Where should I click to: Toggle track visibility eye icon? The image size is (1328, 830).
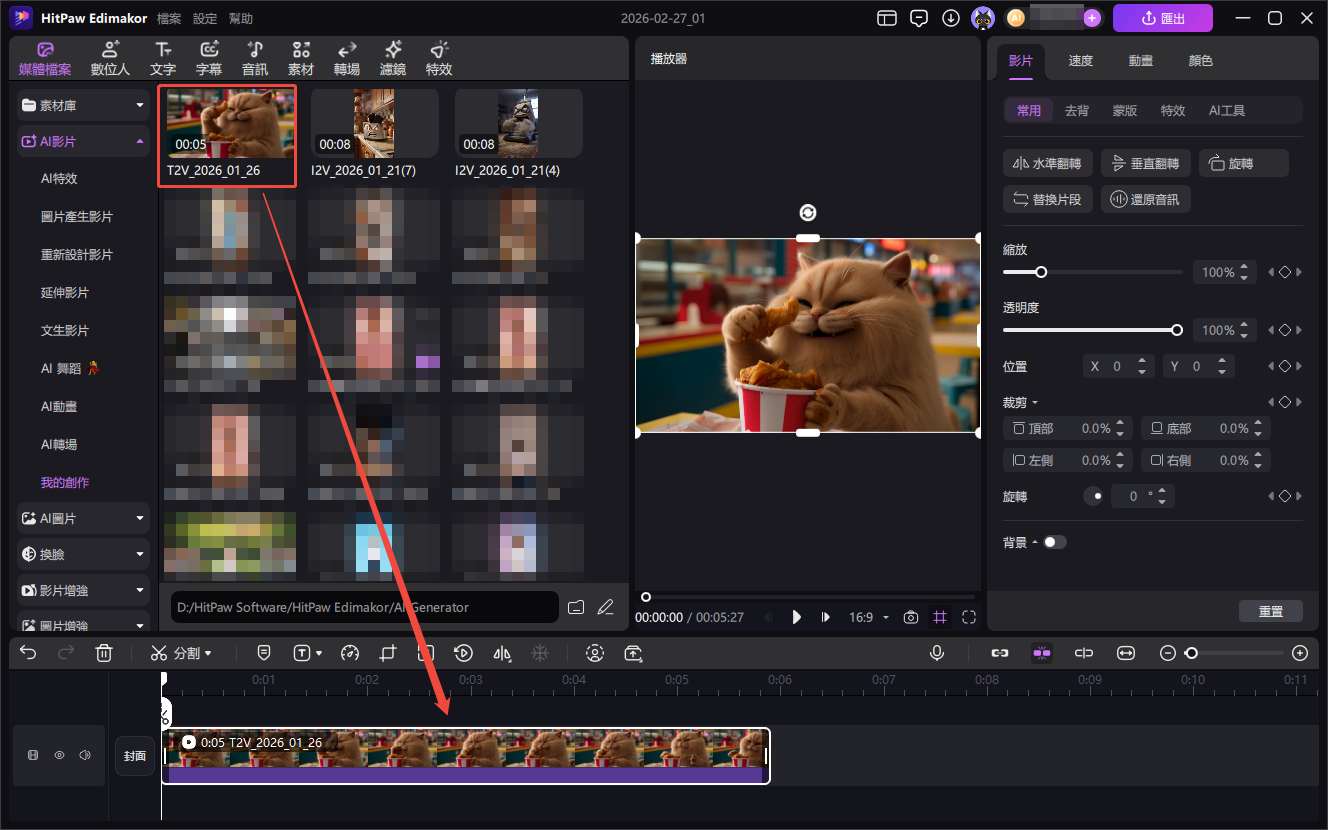tap(59, 755)
